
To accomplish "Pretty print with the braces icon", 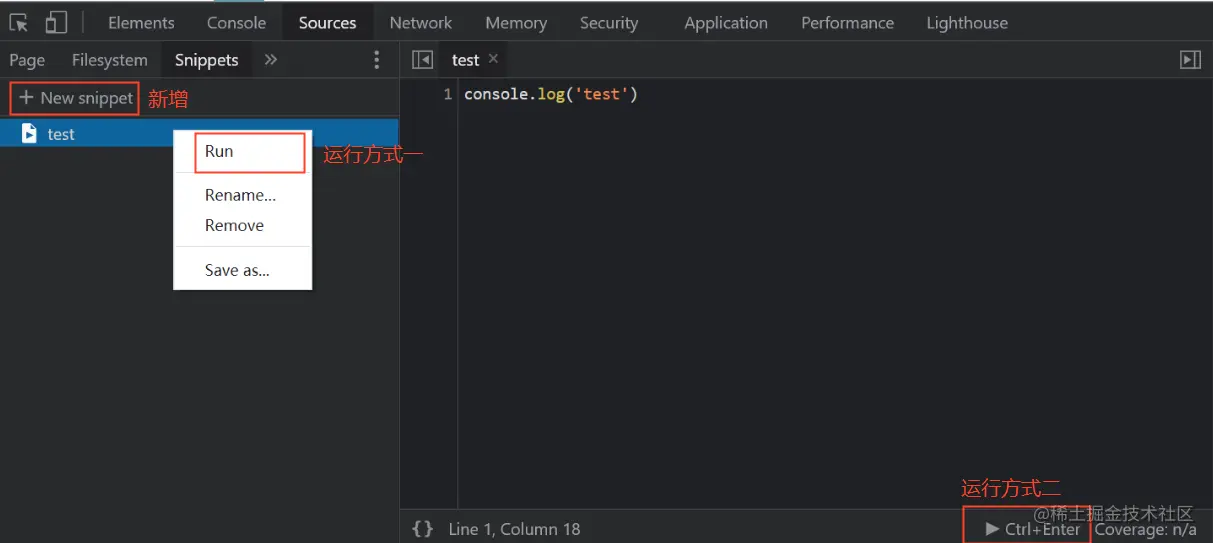I will click(423, 528).
